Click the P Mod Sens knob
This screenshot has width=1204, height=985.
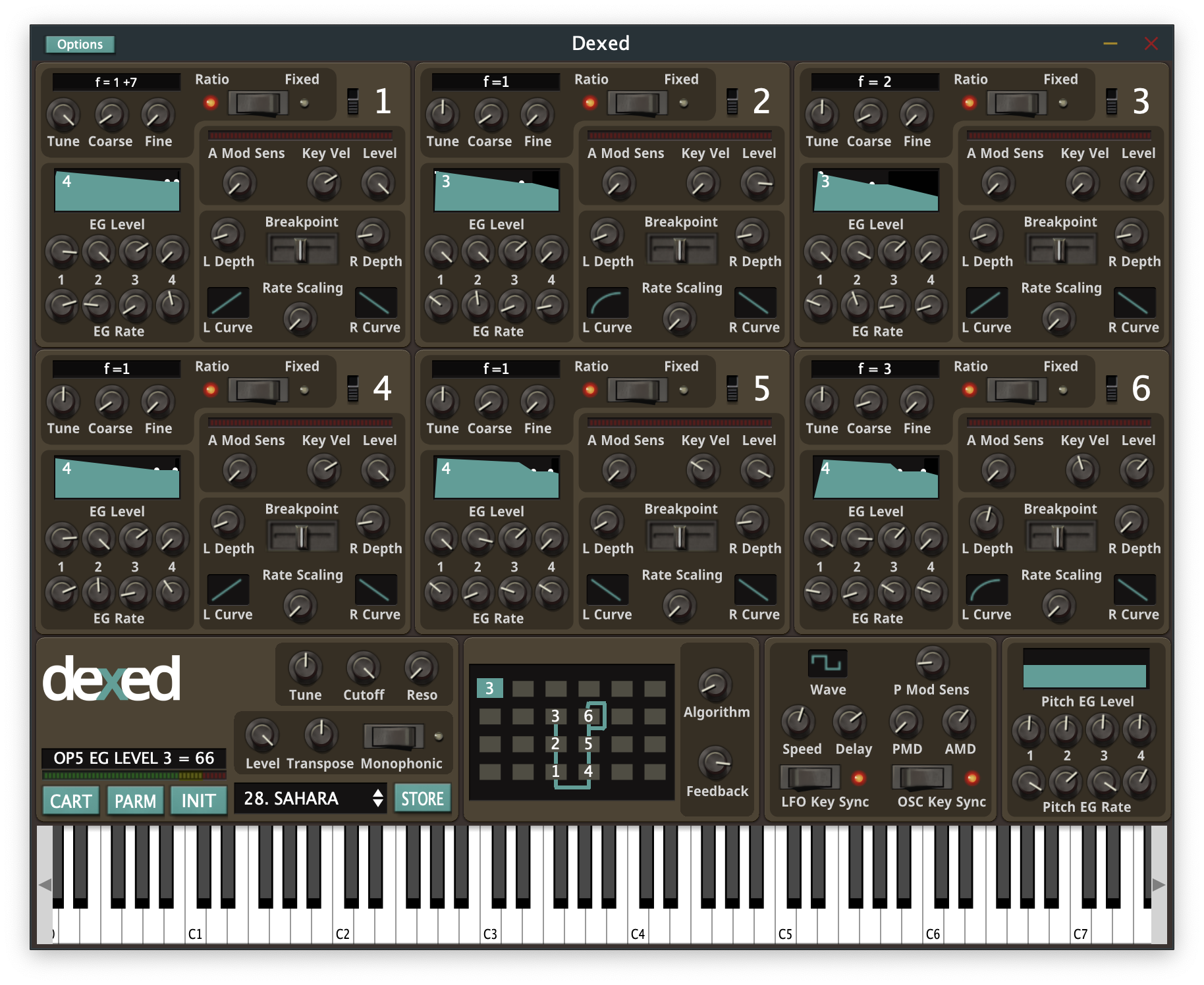[x=932, y=662]
